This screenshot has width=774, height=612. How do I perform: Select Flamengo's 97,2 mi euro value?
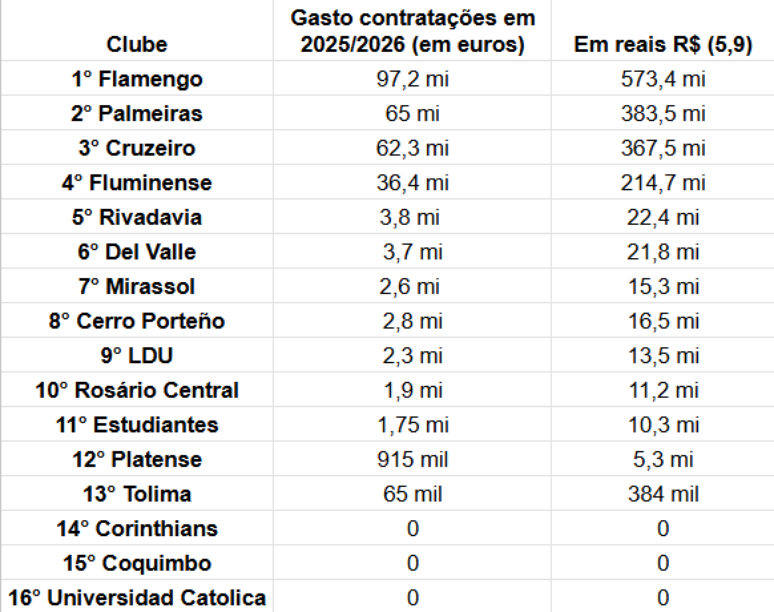point(412,78)
